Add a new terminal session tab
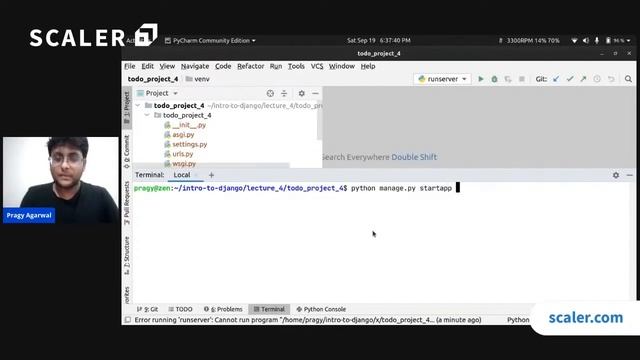This screenshot has height=360, width=640. 211,175
